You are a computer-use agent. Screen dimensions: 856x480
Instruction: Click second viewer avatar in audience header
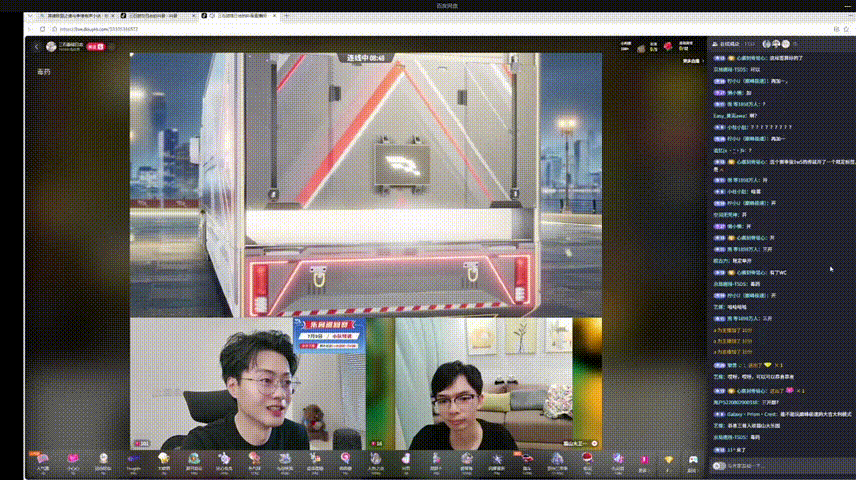pyautogui.click(x=776, y=44)
